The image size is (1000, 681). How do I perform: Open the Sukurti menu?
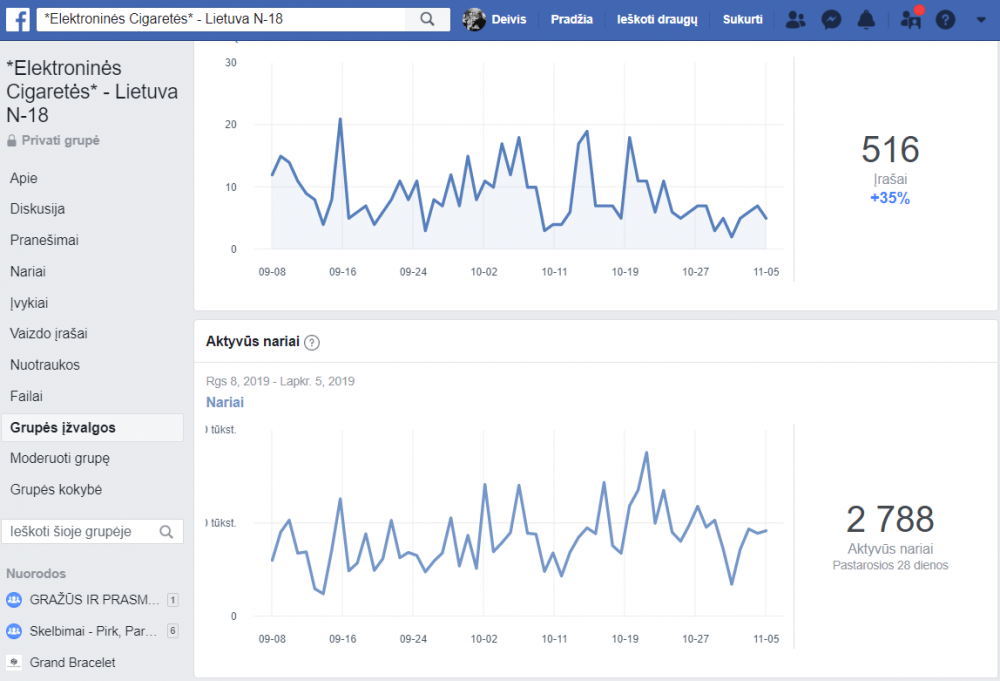[x=742, y=20]
